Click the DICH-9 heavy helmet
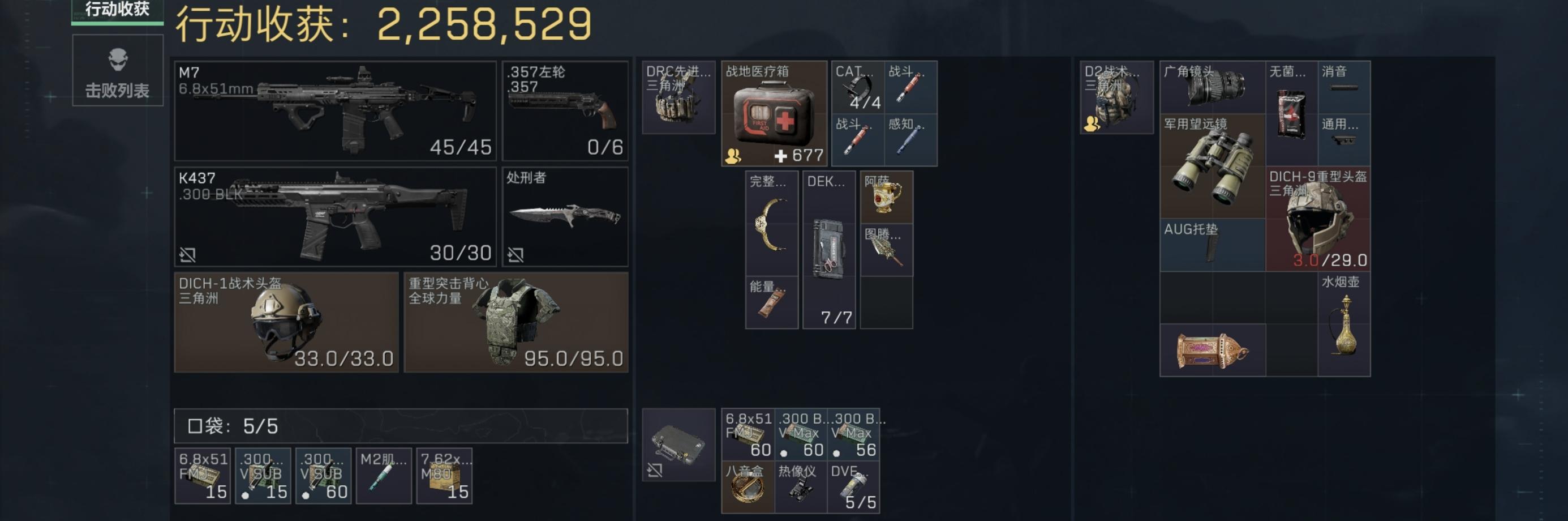Image resolution: width=1568 pixels, height=521 pixels. point(1318,219)
